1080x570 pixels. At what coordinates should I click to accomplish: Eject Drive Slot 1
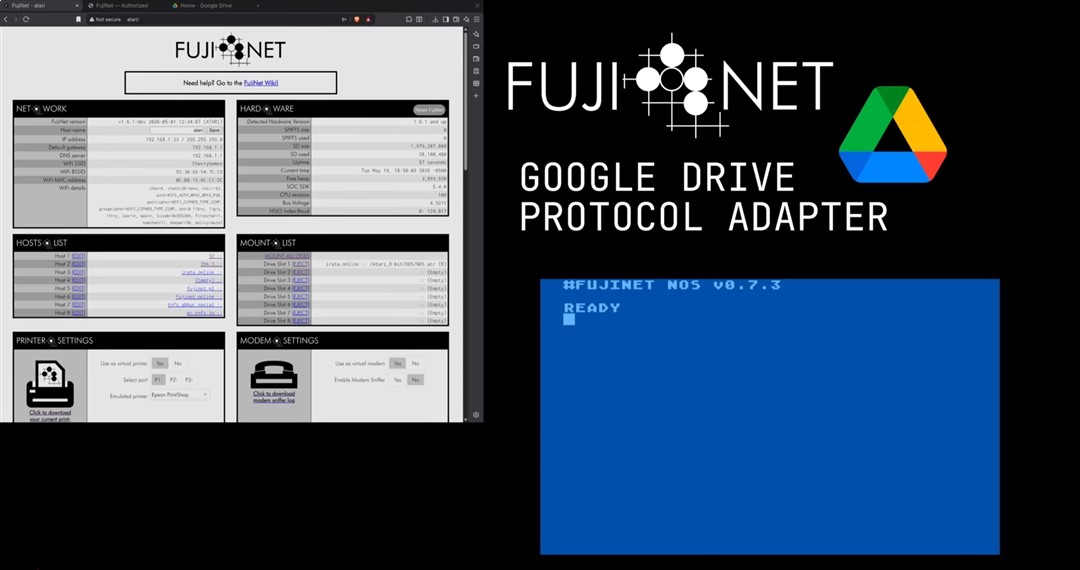click(300, 264)
